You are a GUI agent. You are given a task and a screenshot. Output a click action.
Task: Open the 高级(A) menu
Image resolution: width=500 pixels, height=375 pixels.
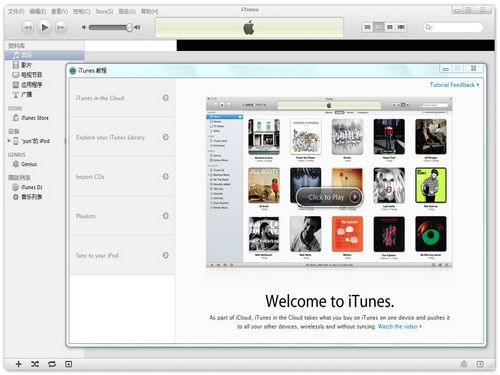[127, 11]
